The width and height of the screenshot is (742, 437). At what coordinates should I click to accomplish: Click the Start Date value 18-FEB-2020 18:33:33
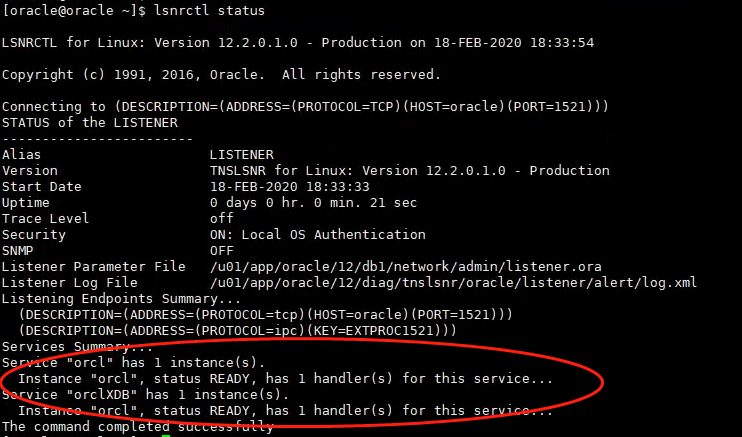(290, 187)
